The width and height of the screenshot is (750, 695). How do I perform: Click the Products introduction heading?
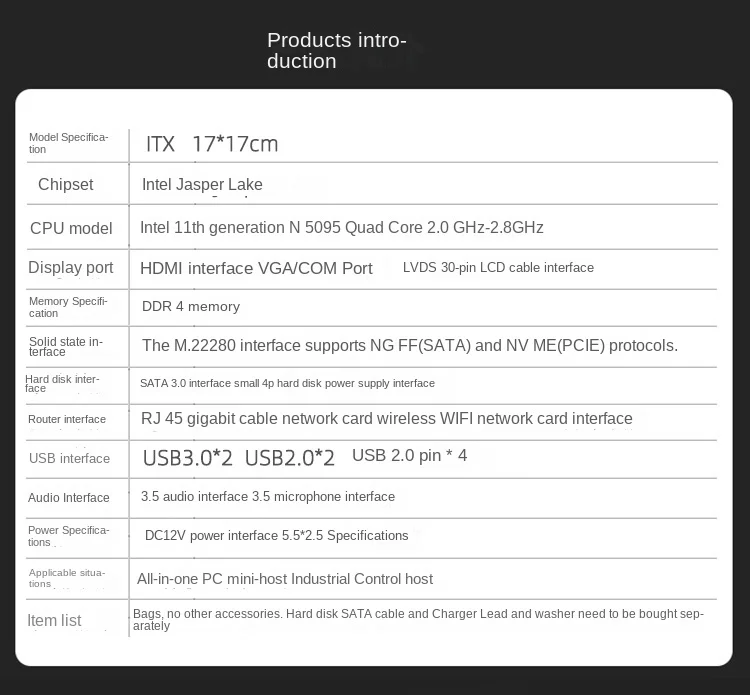tap(337, 51)
